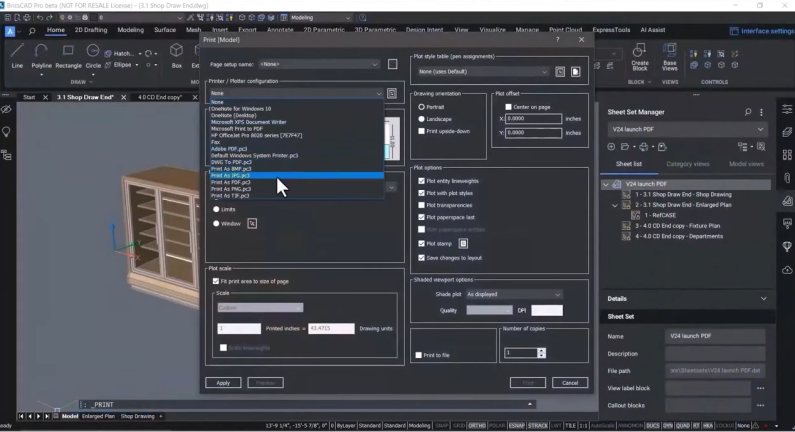The height and width of the screenshot is (432, 795).
Task: Activate the Circle tool
Action: 93,56
